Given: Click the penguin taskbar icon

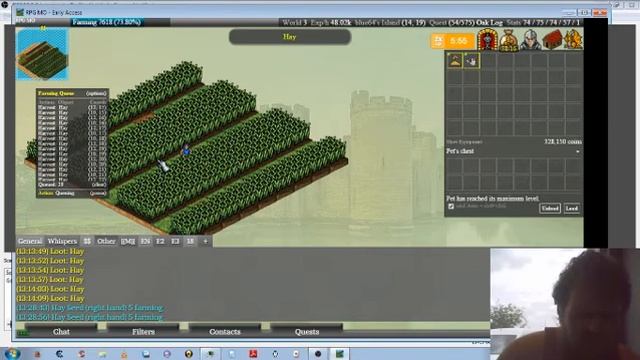Looking at the screenshot, I should point(275,353).
